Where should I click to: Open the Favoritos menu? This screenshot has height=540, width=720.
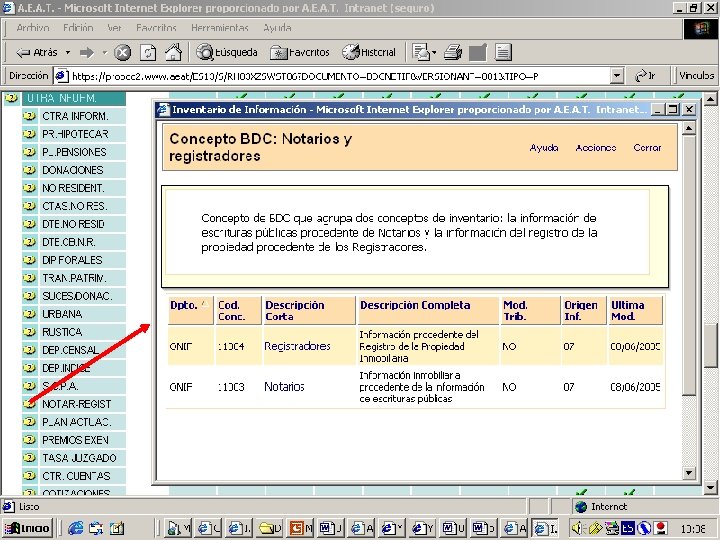[x=156, y=28]
